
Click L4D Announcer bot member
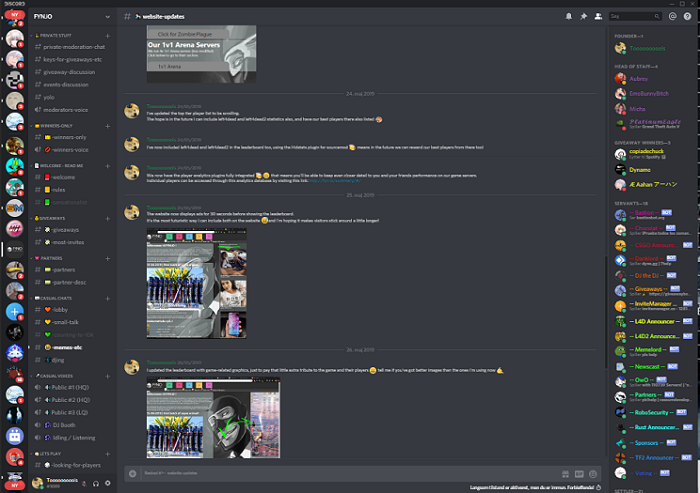[x=654, y=322]
